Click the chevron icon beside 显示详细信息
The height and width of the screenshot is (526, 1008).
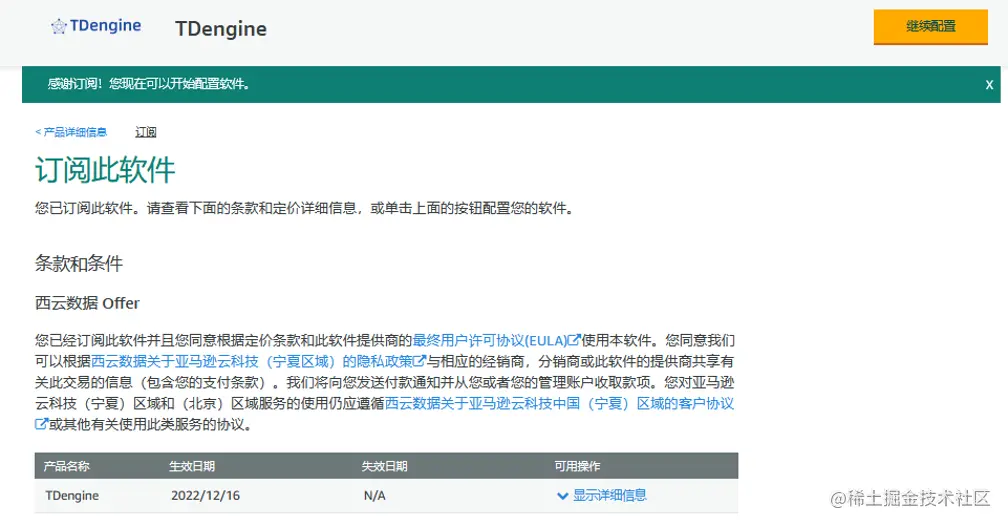click(562, 496)
